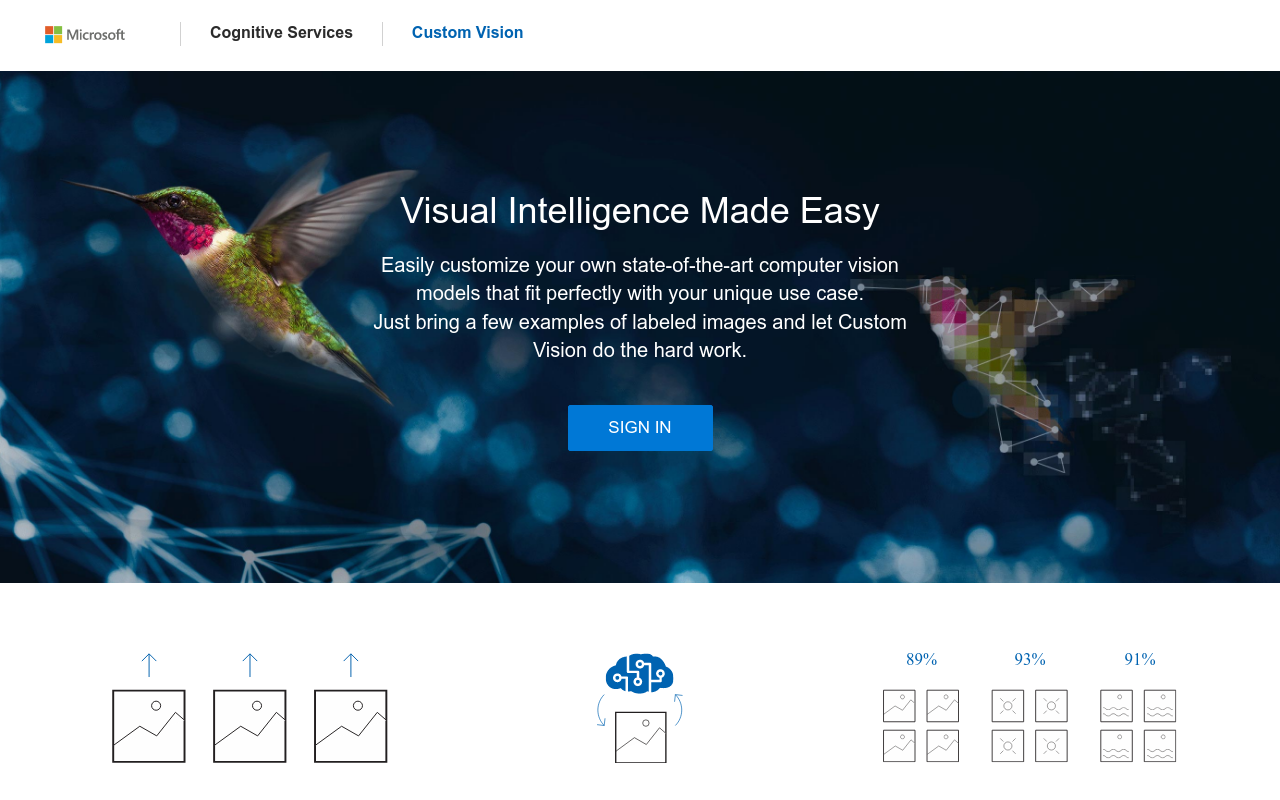Click the 89% accuracy label
1280x800 pixels.
(x=921, y=660)
